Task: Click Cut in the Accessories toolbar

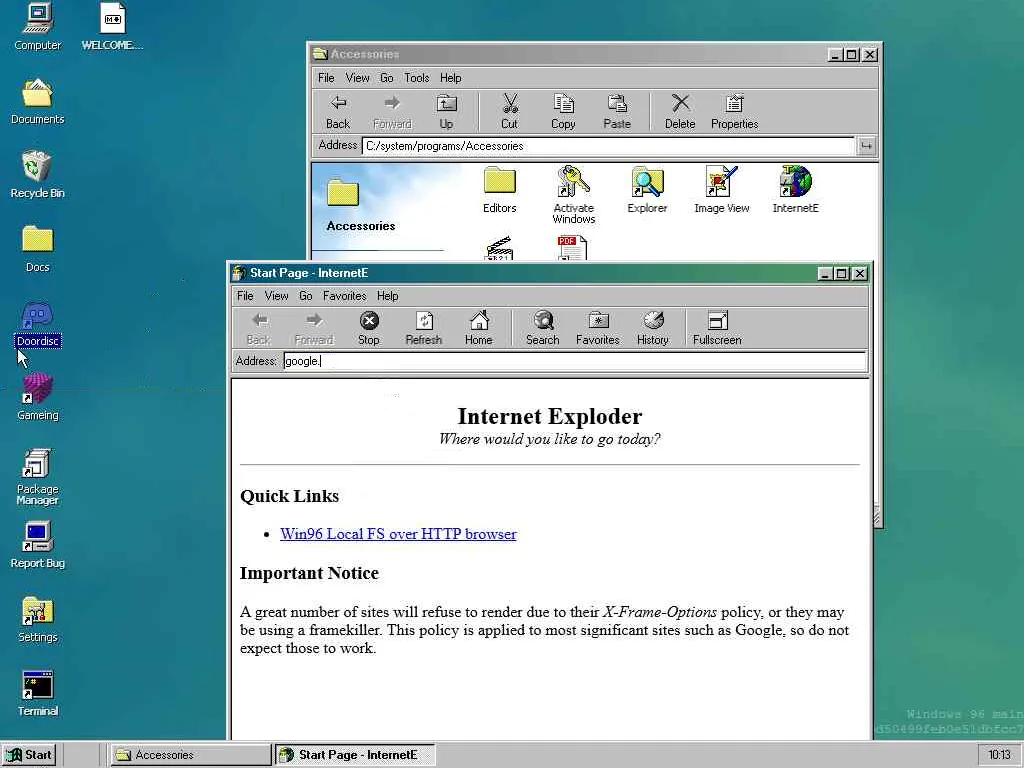Action: pyautogui.click(x=509, y=112)
